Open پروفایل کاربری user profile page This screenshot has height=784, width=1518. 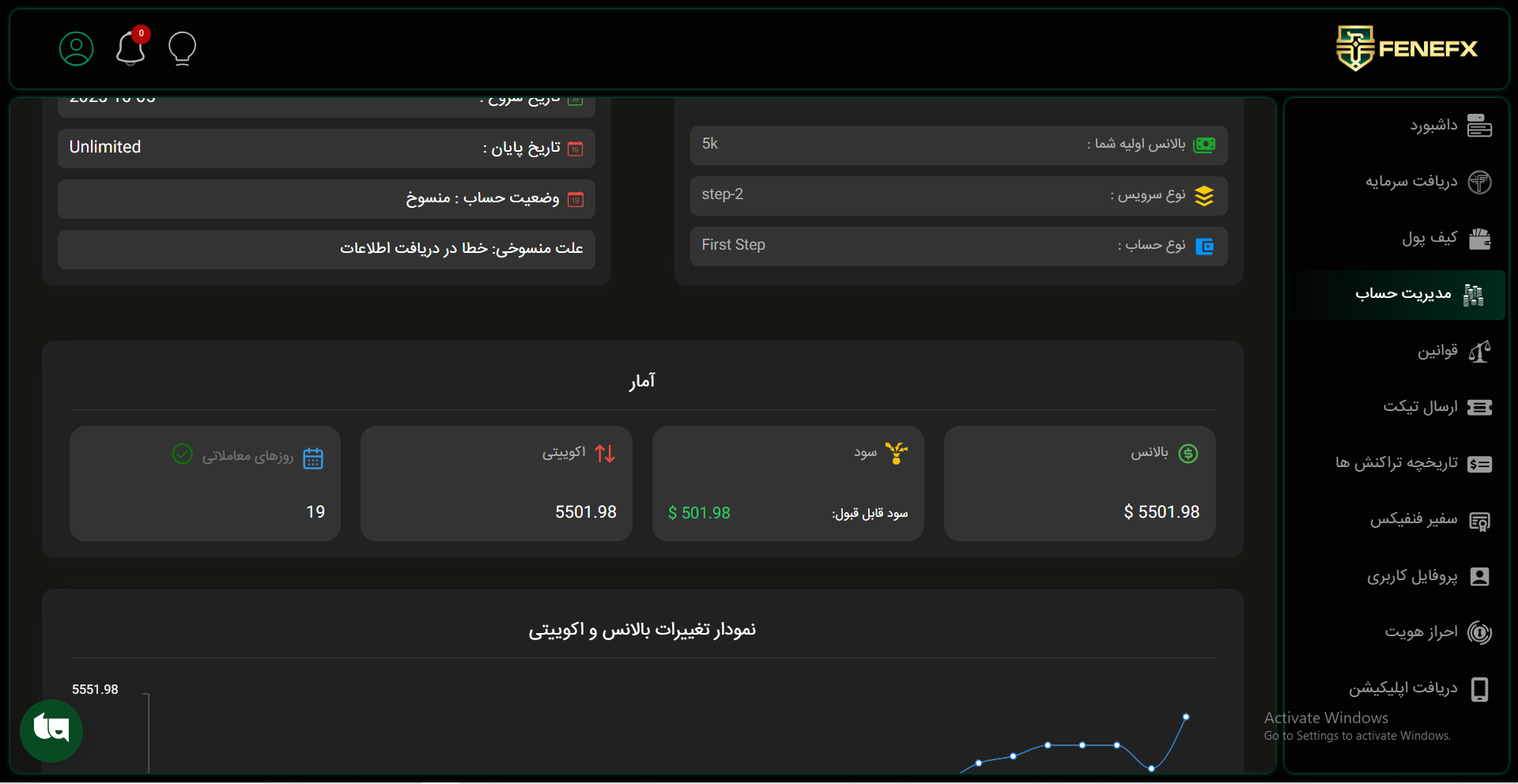coord(1412,576)
